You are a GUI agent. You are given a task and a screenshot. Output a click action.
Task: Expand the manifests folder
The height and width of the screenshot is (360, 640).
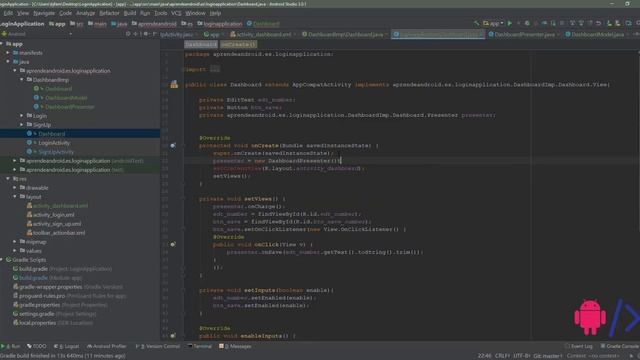pos(8,53)
